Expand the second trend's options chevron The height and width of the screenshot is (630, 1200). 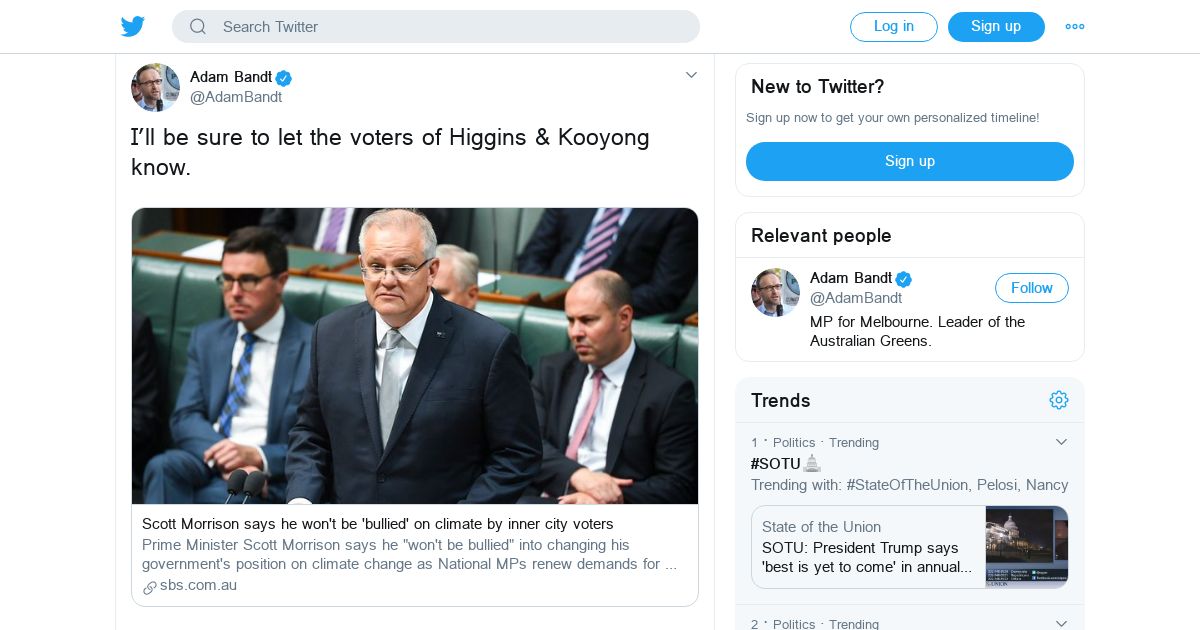[1062, 623]
